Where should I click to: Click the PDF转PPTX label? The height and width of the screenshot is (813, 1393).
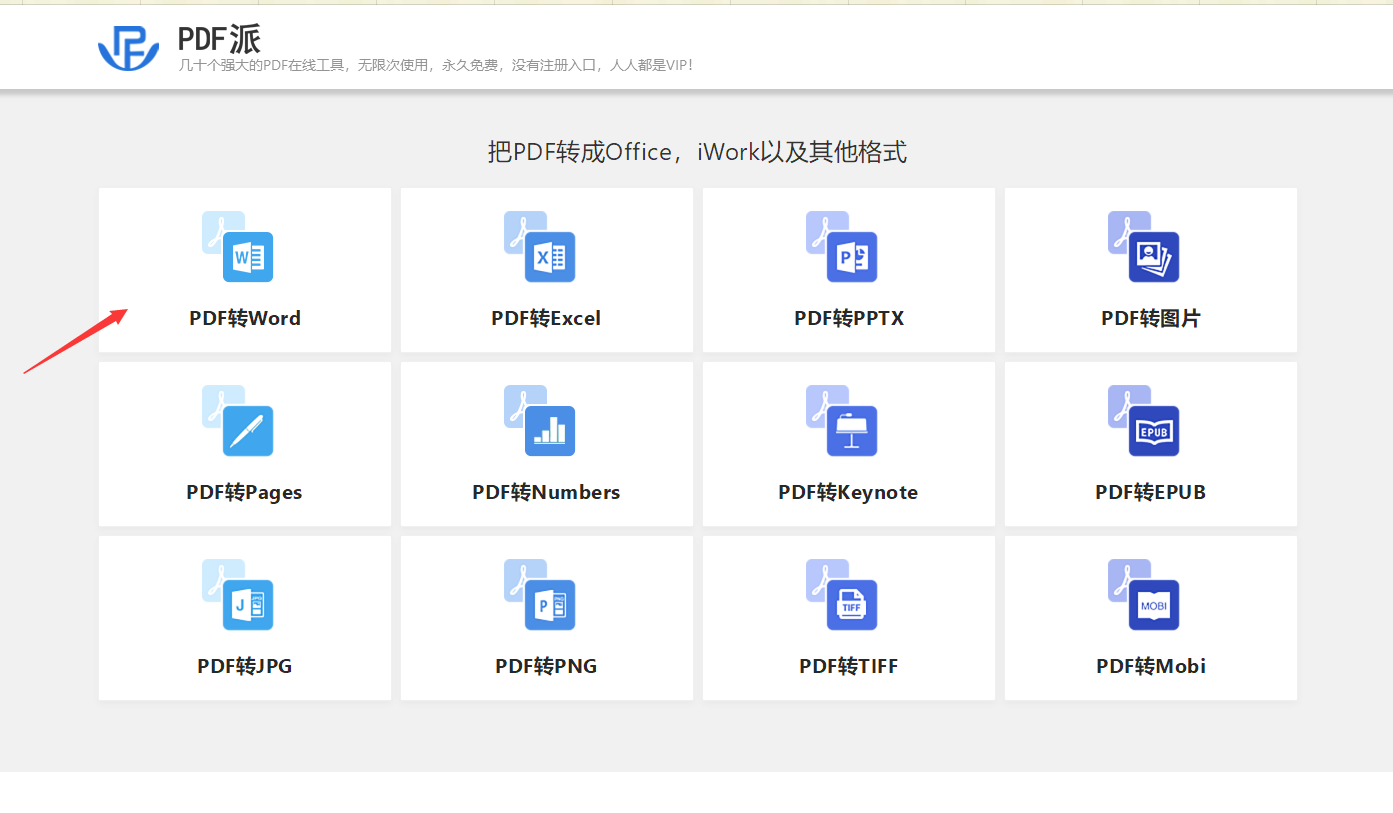[x=849, y=318]
